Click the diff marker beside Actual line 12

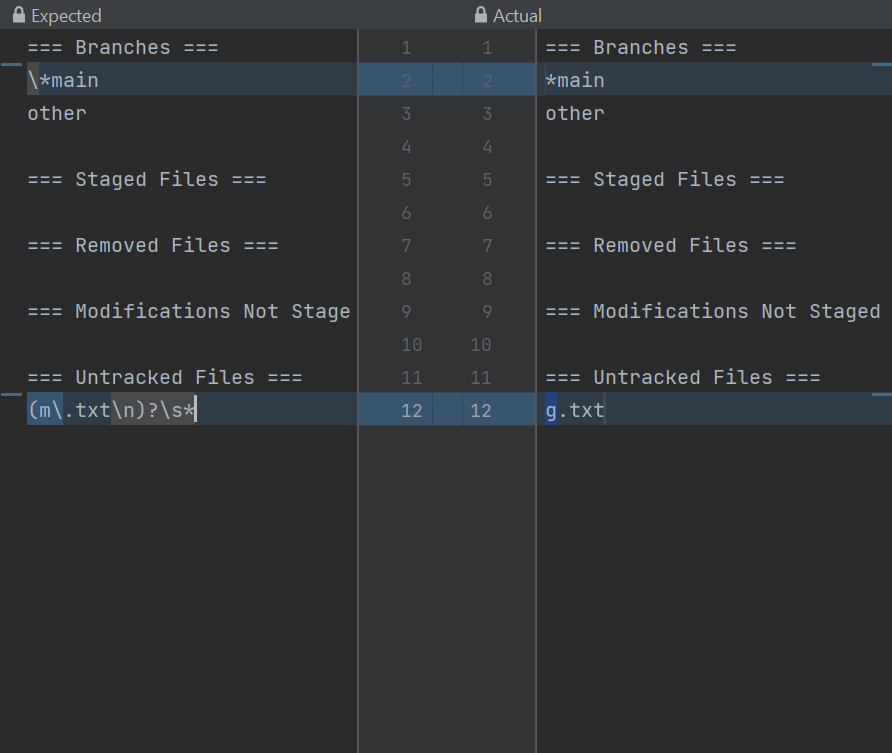point(882,394)
